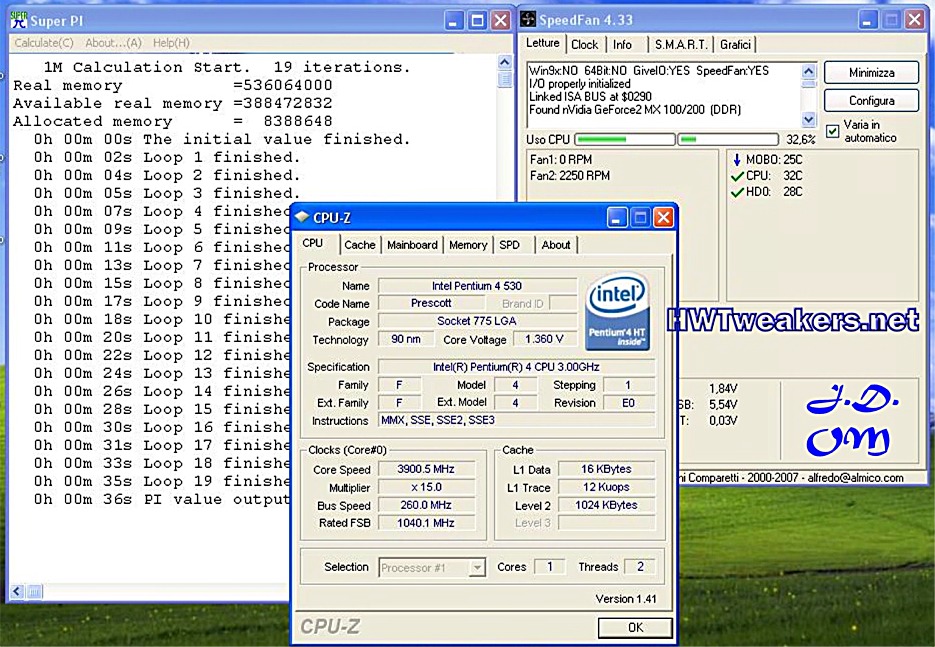The width and height of the screenshot is (935, 647).
Task: Click the Technology field showing 90 nm
Action: pos(405,339)
